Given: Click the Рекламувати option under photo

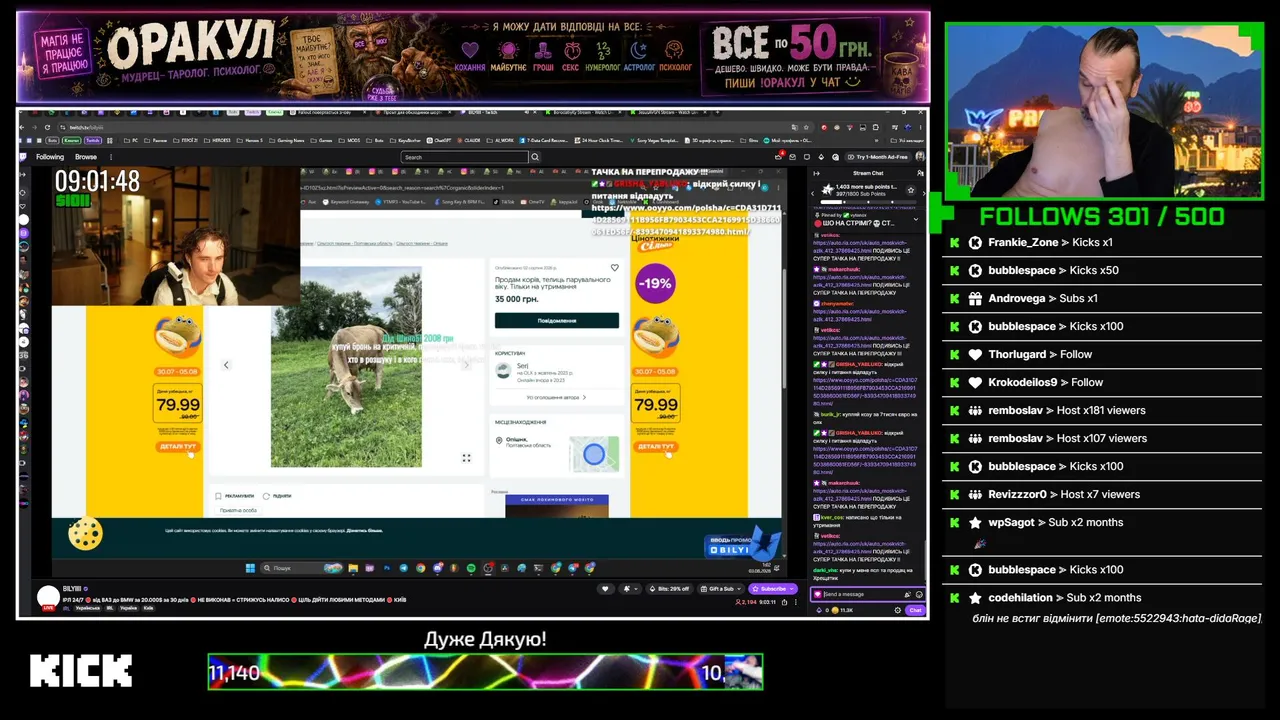Looking at the screenshot, I should [235, 496].
